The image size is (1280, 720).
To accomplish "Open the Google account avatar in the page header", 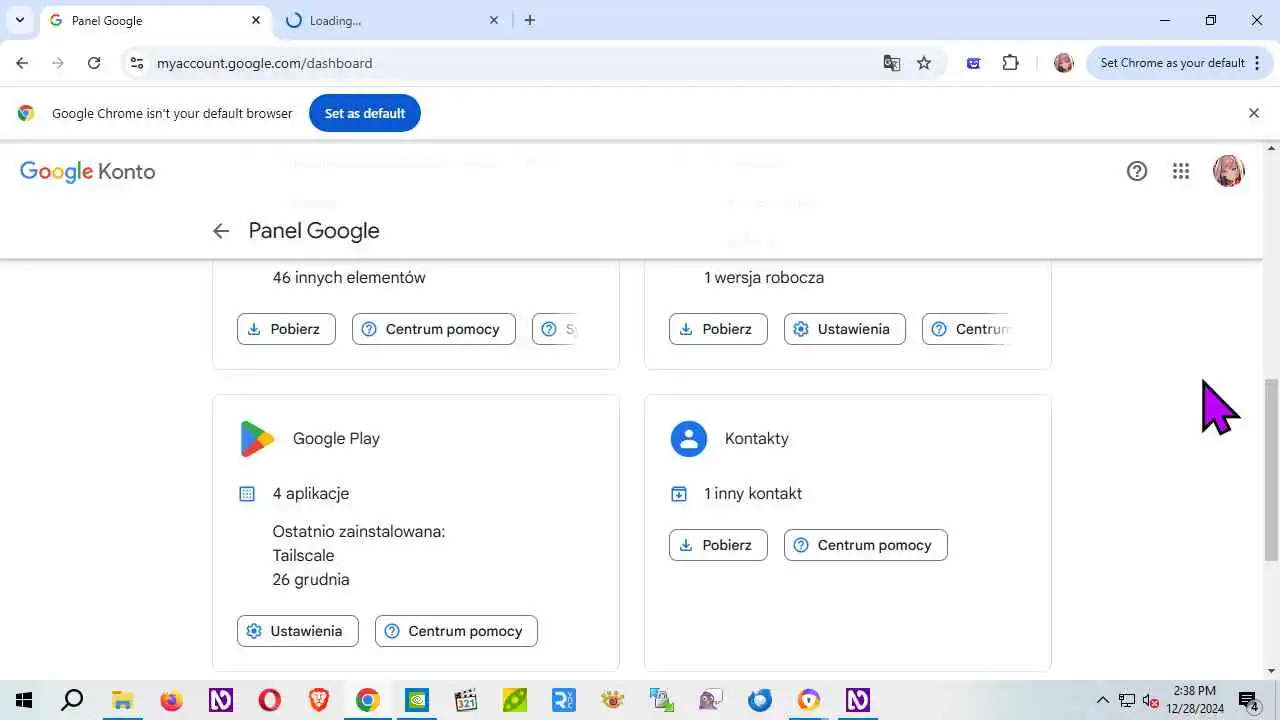I will pyautogui.click(x=1229, y=171).
